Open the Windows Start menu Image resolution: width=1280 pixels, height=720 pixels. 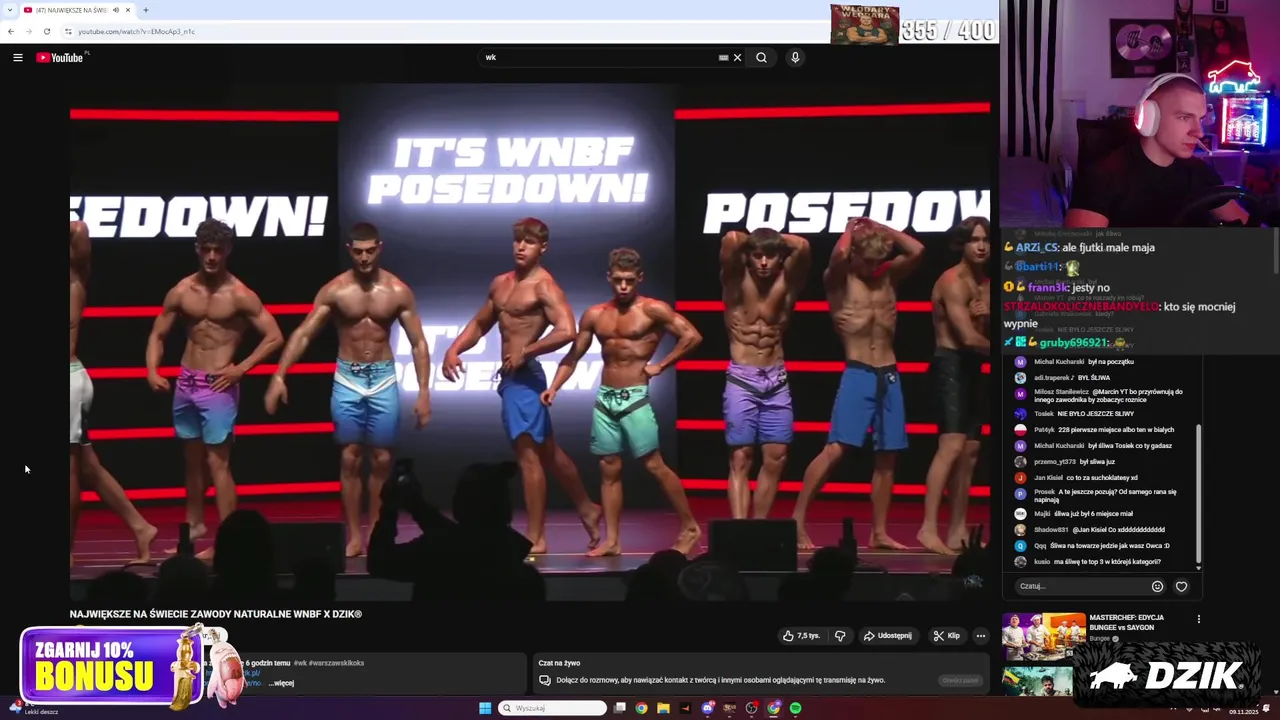point(485,708)
